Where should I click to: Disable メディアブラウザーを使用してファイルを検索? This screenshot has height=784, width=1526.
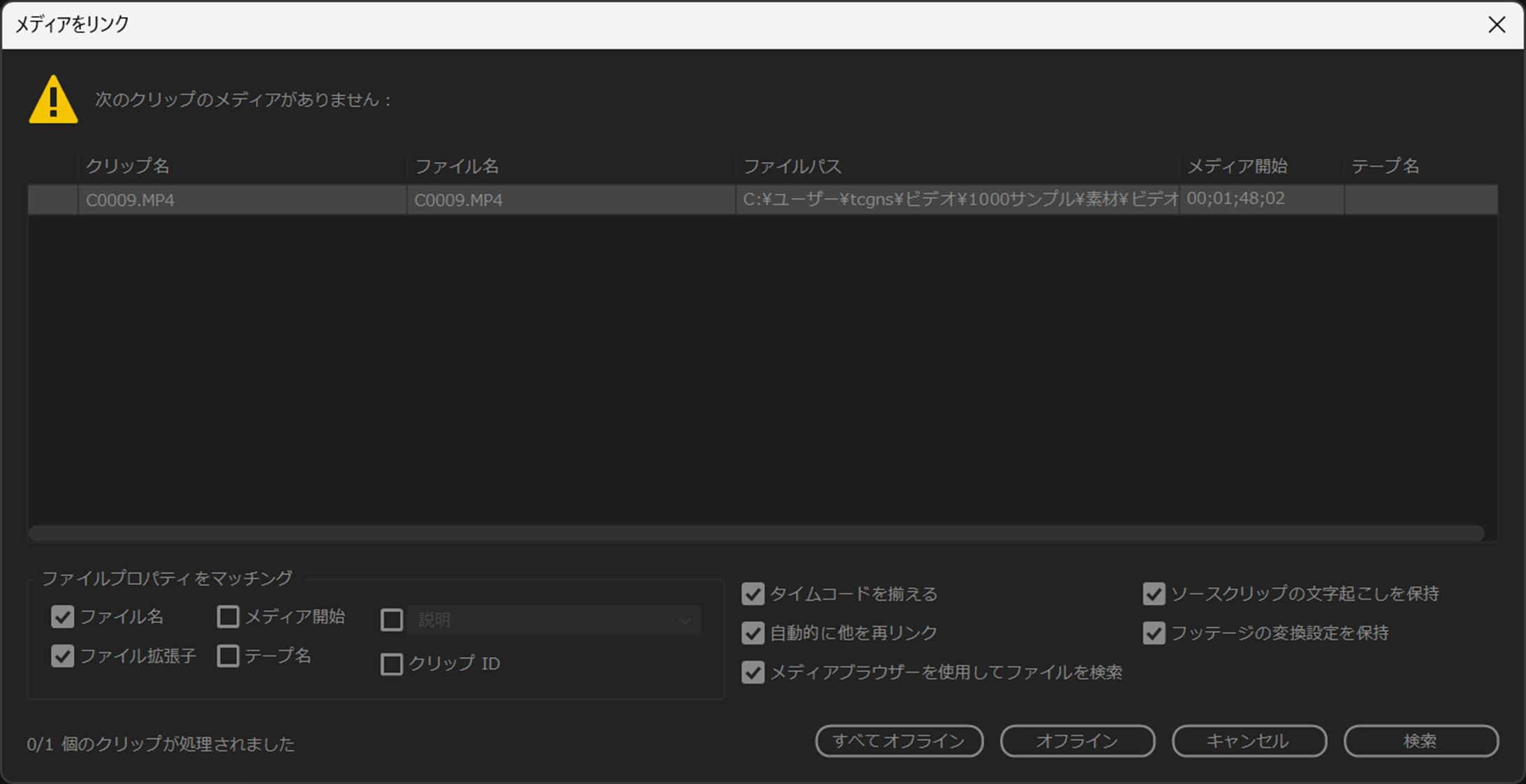pyautogui.click(x=752, y=673)
